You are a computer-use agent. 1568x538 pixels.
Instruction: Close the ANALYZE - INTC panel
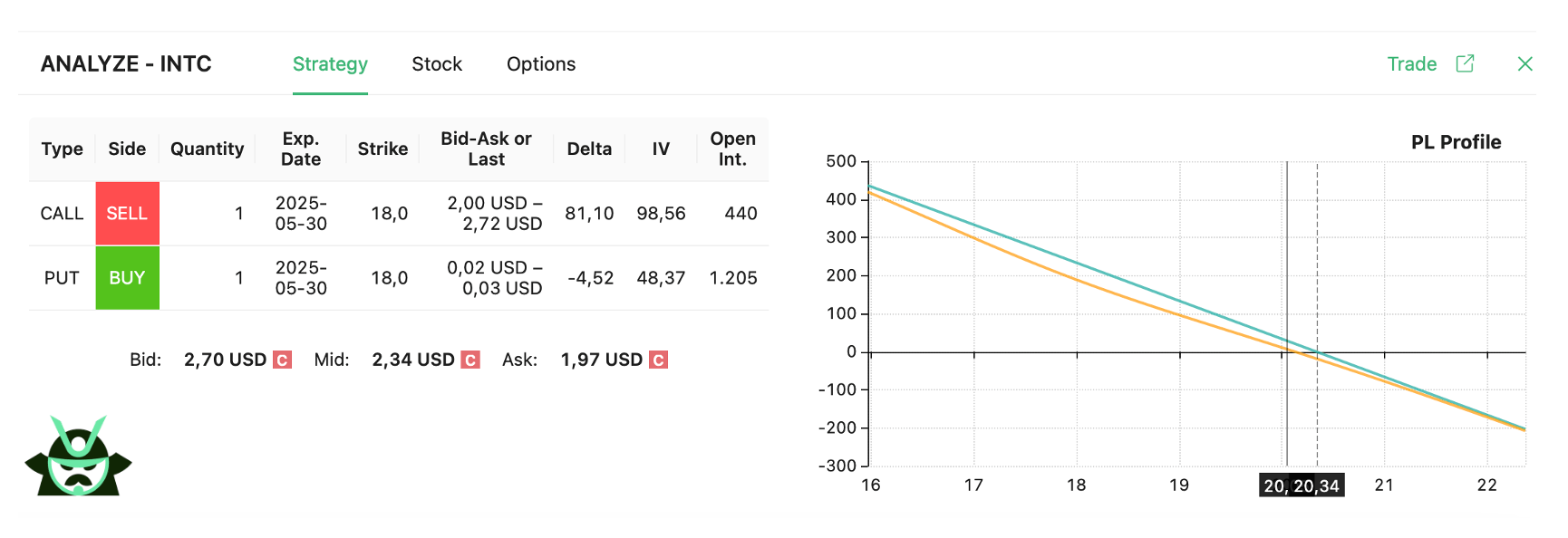[x=1525, y=63]
